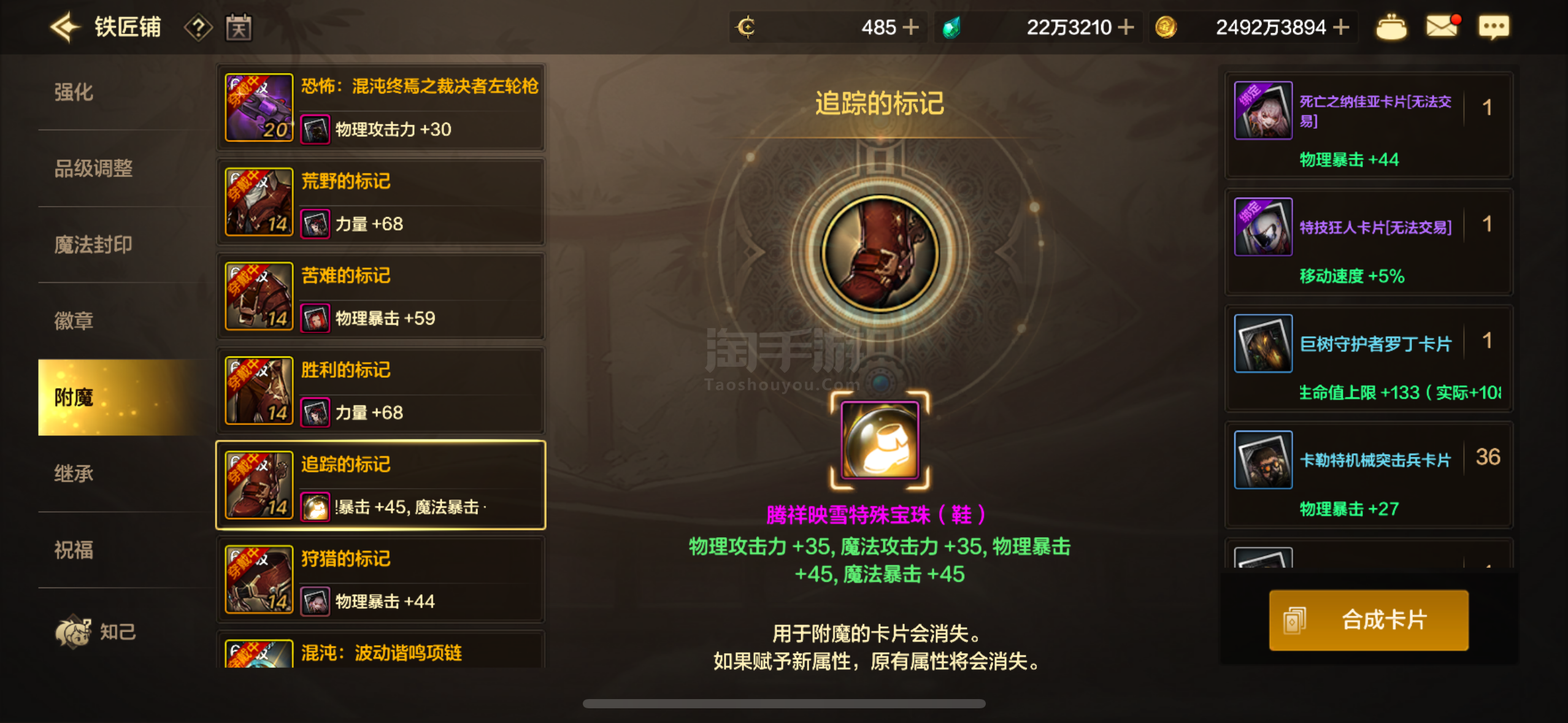Open the chat bubble icon
The width and height of the screenshot is (1568, 723).
pyautogui.click(x=1494, y=27)
